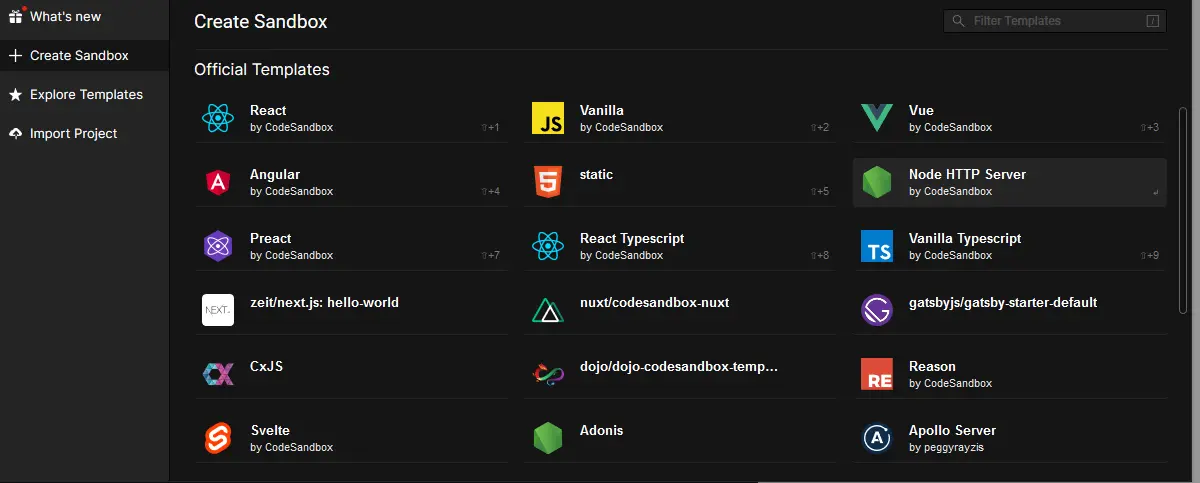The image size is (1200, 483).
Task: Select gatsbyjs/gatsby-starter-default template name
Action: click(1003, 303)
